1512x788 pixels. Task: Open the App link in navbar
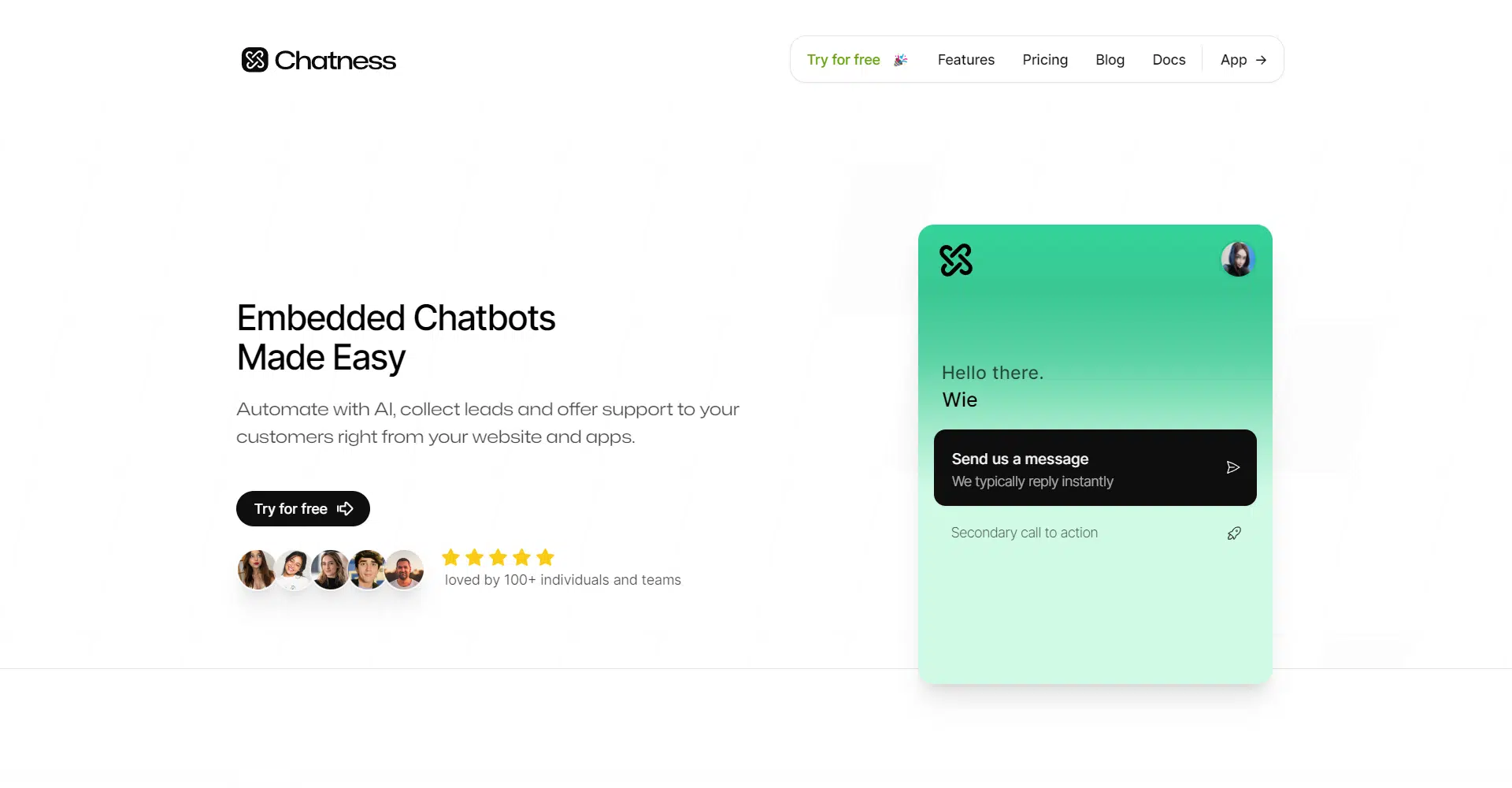[1233, 60]
